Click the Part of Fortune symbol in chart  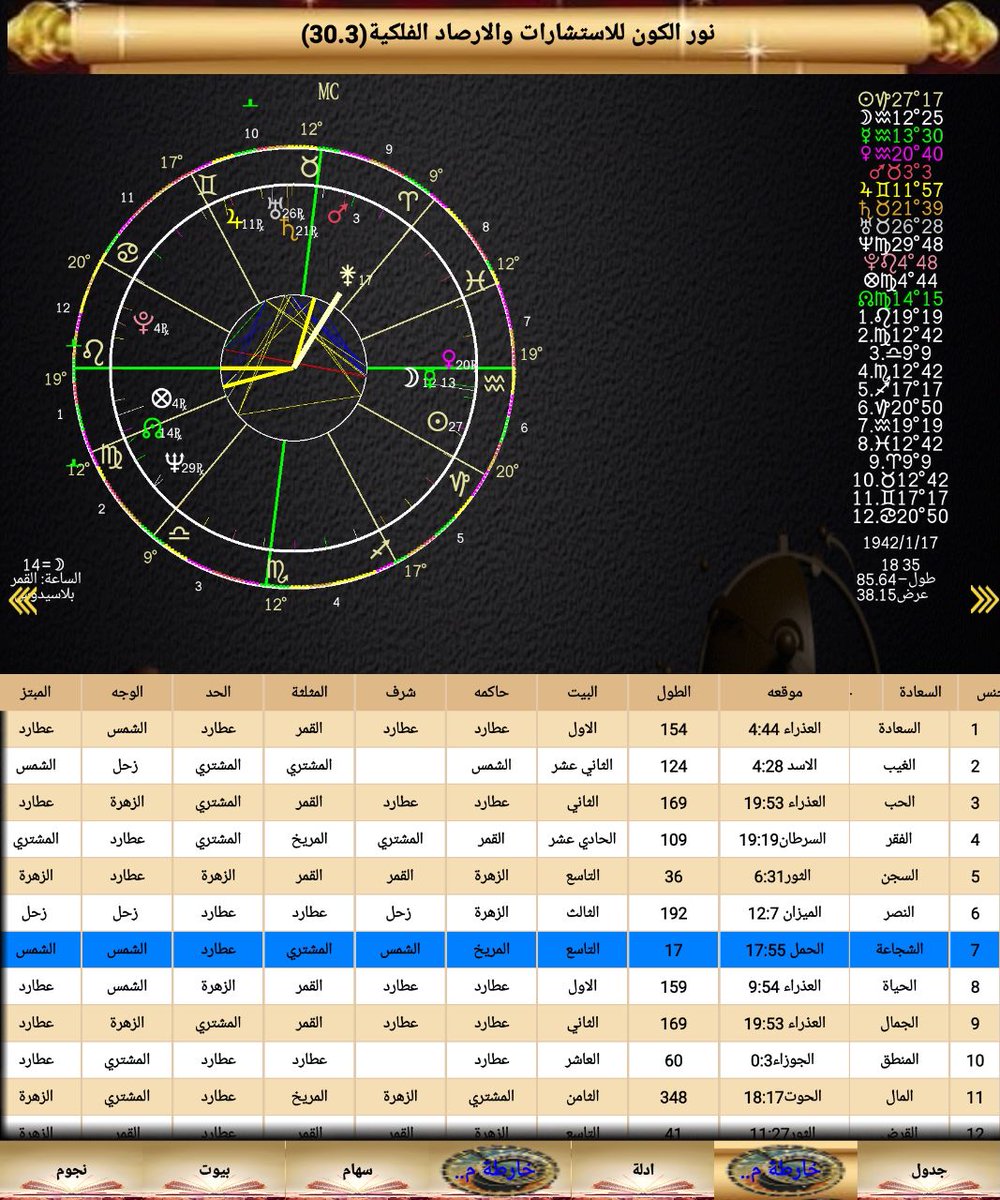(x=160, y=398)
